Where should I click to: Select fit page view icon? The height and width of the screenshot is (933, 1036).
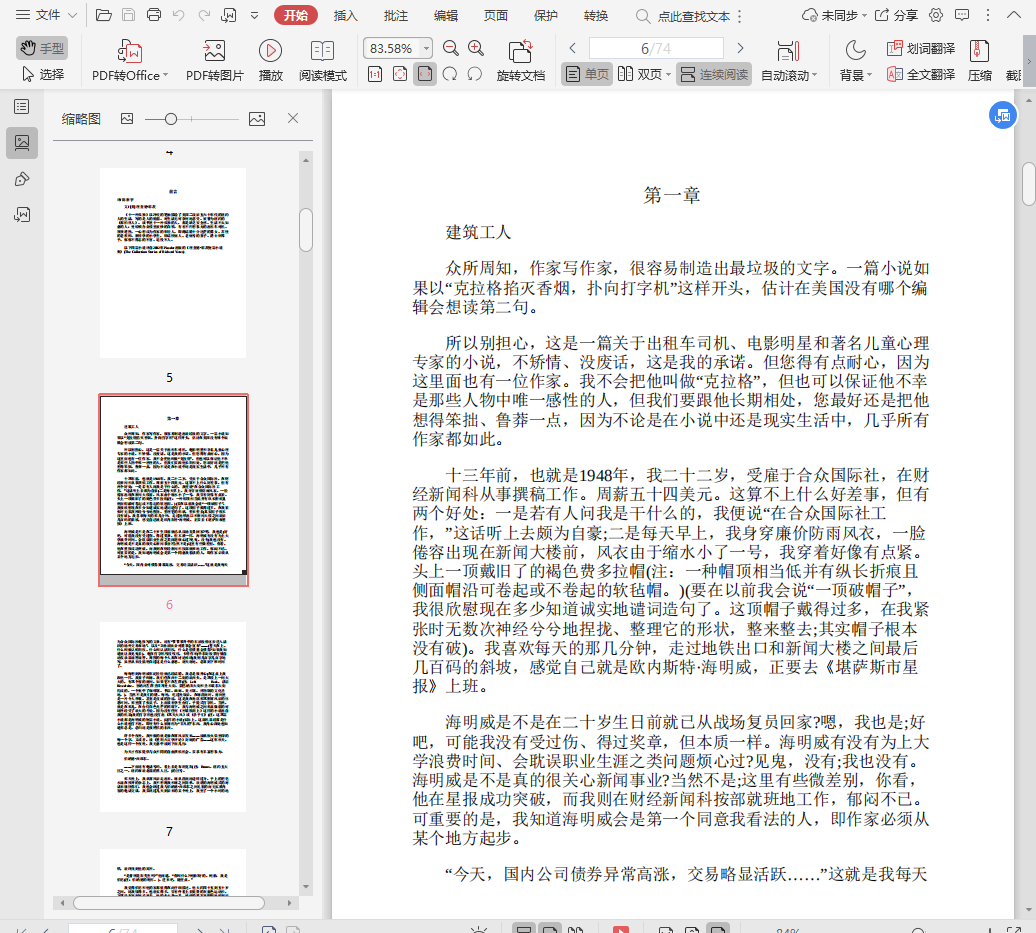tap(400, 74)
